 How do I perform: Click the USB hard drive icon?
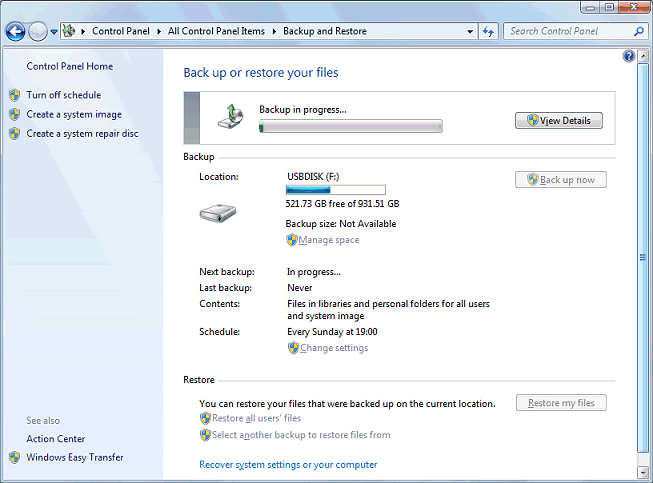217,213
